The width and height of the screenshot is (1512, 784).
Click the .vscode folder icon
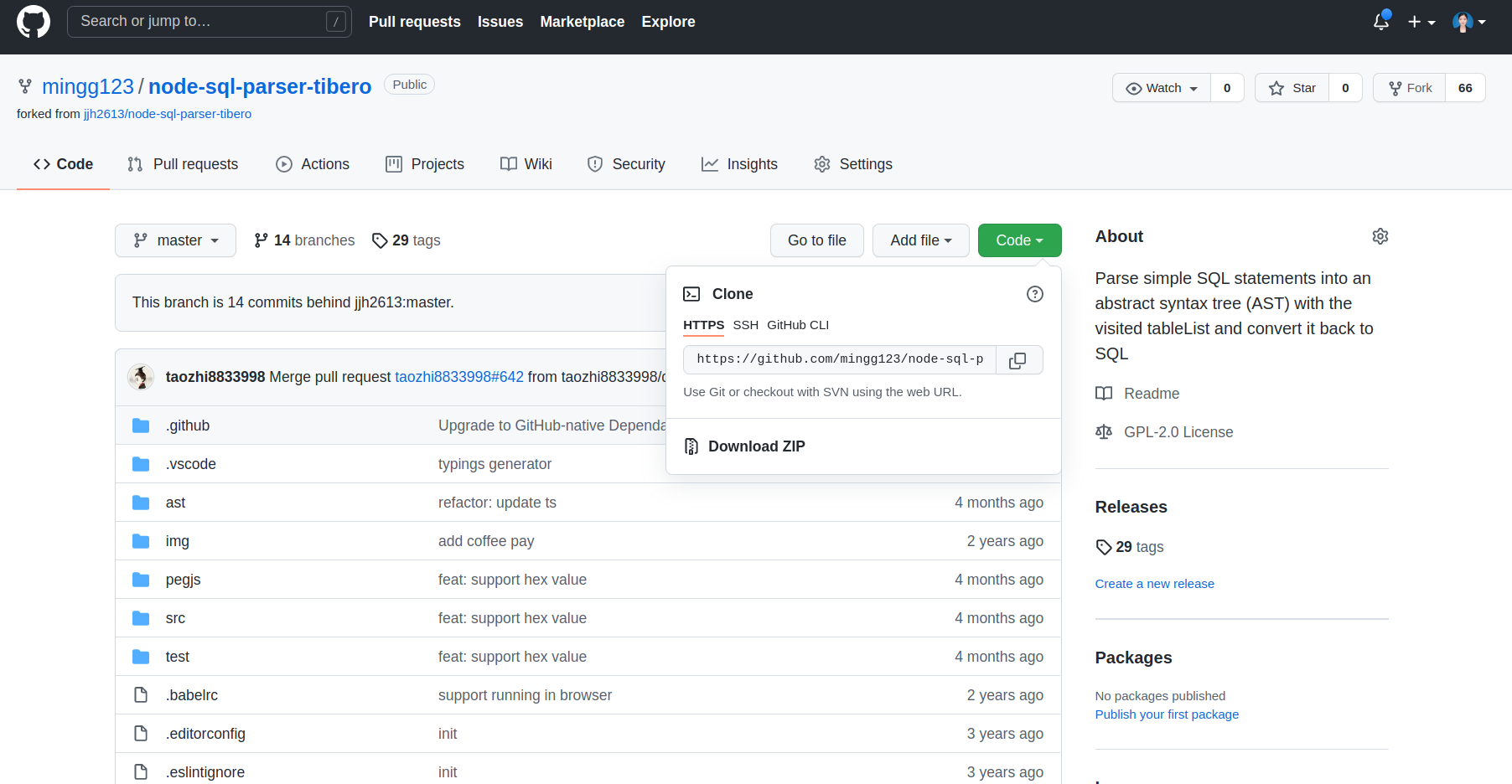click(x=141, y=464)
